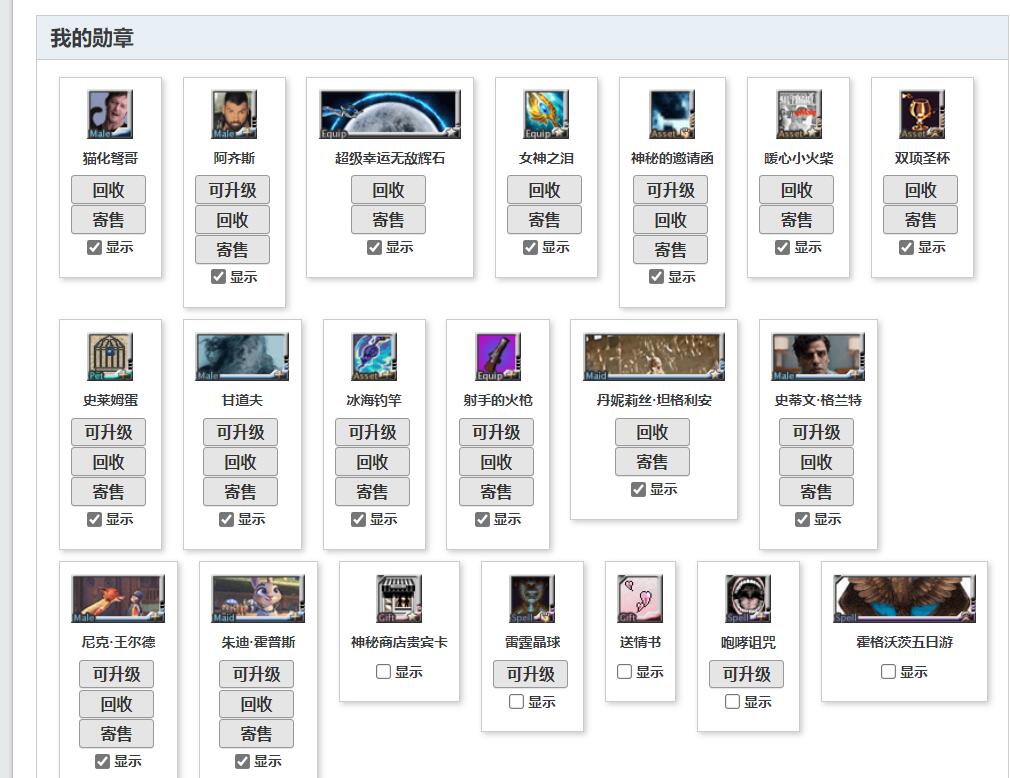Click the 史莱姆蛋 pet cage icon

click(x=110, y=357)
